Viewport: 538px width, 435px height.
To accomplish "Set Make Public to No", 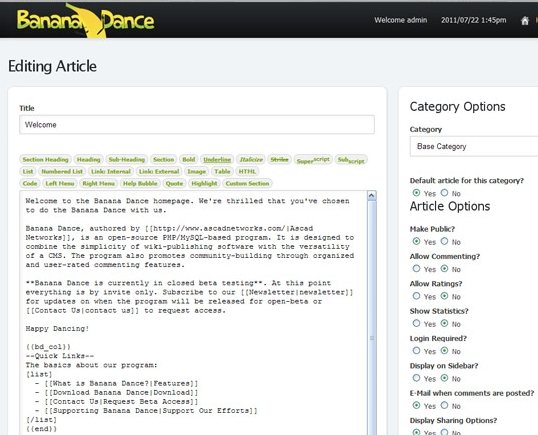I will point(444,241).
